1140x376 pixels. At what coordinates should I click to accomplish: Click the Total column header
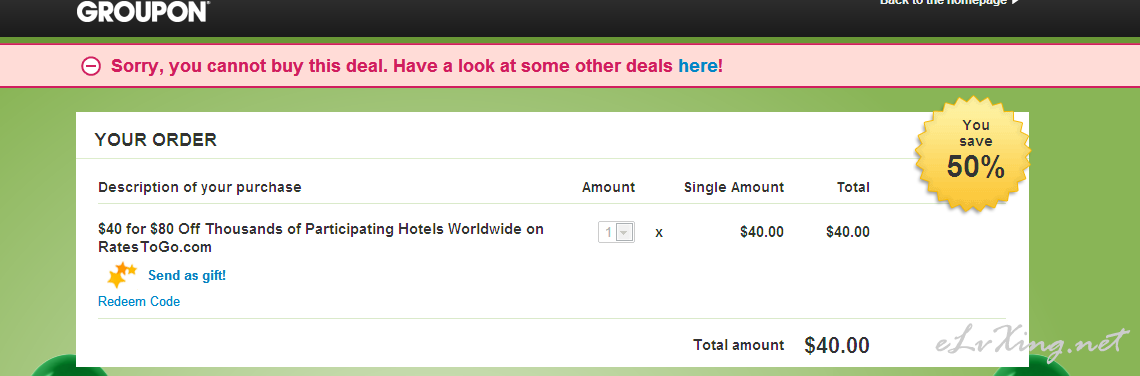click(853, 187)
